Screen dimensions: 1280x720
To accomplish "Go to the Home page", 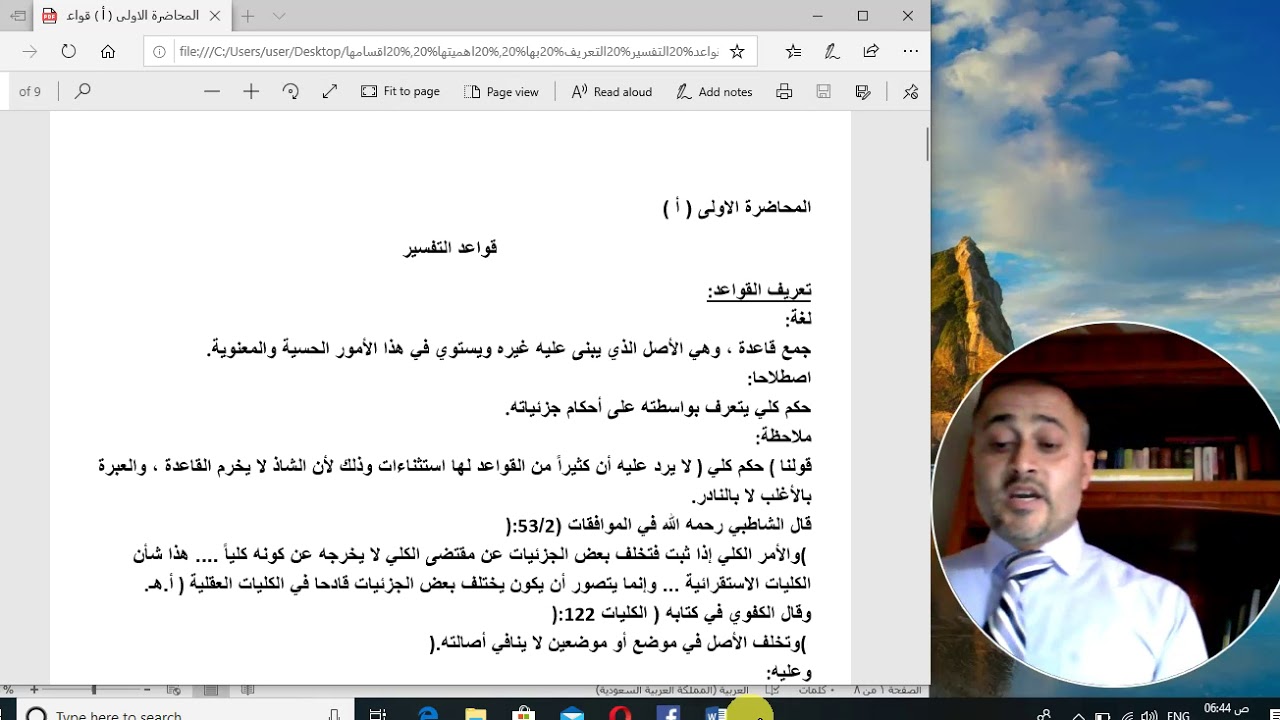I will (108, 51).
